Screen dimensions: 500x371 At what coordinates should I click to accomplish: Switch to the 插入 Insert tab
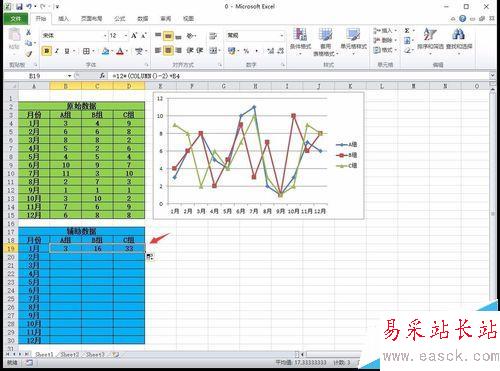[63, 19]
